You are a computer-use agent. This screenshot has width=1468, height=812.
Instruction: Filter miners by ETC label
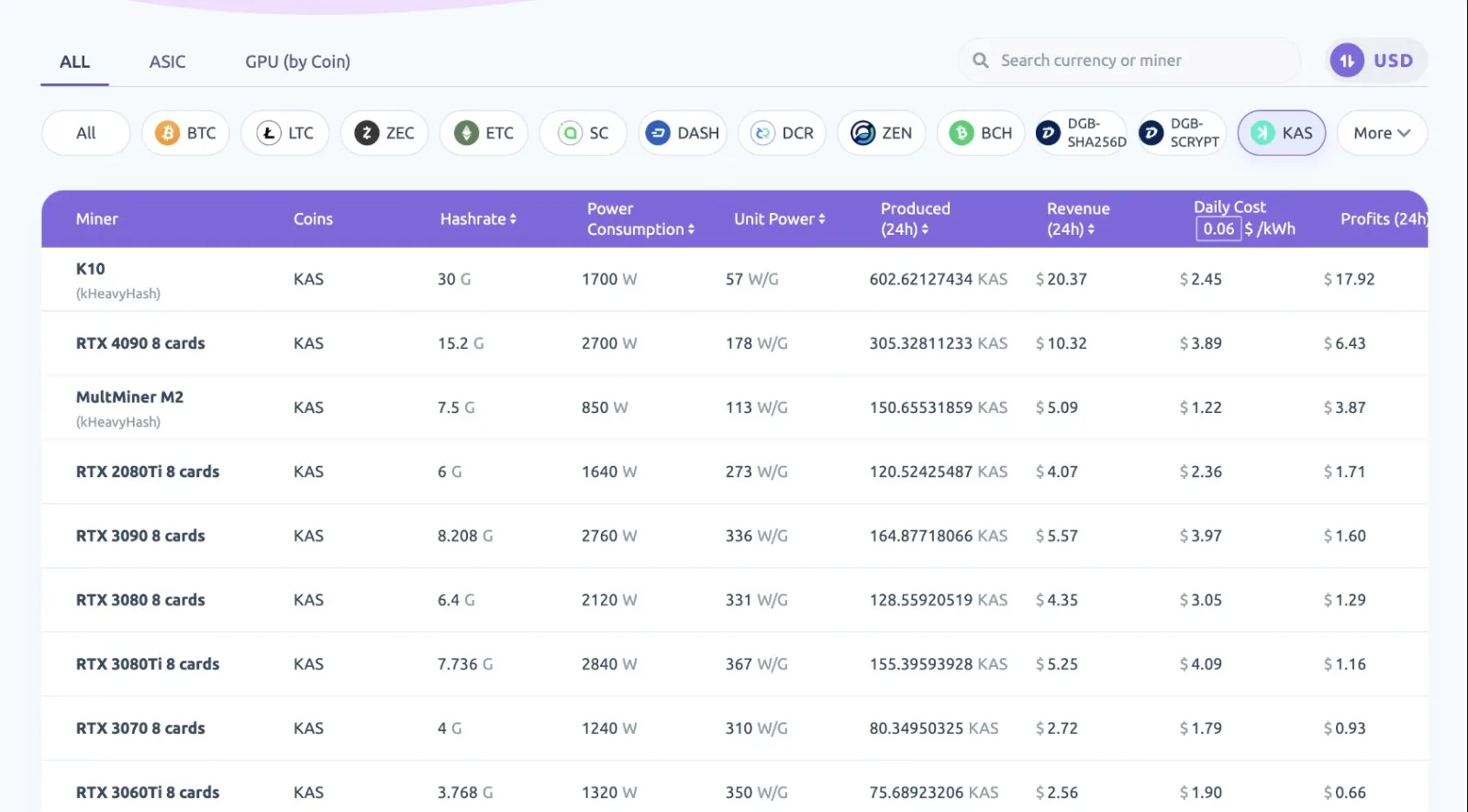click(x=499, y=133)
